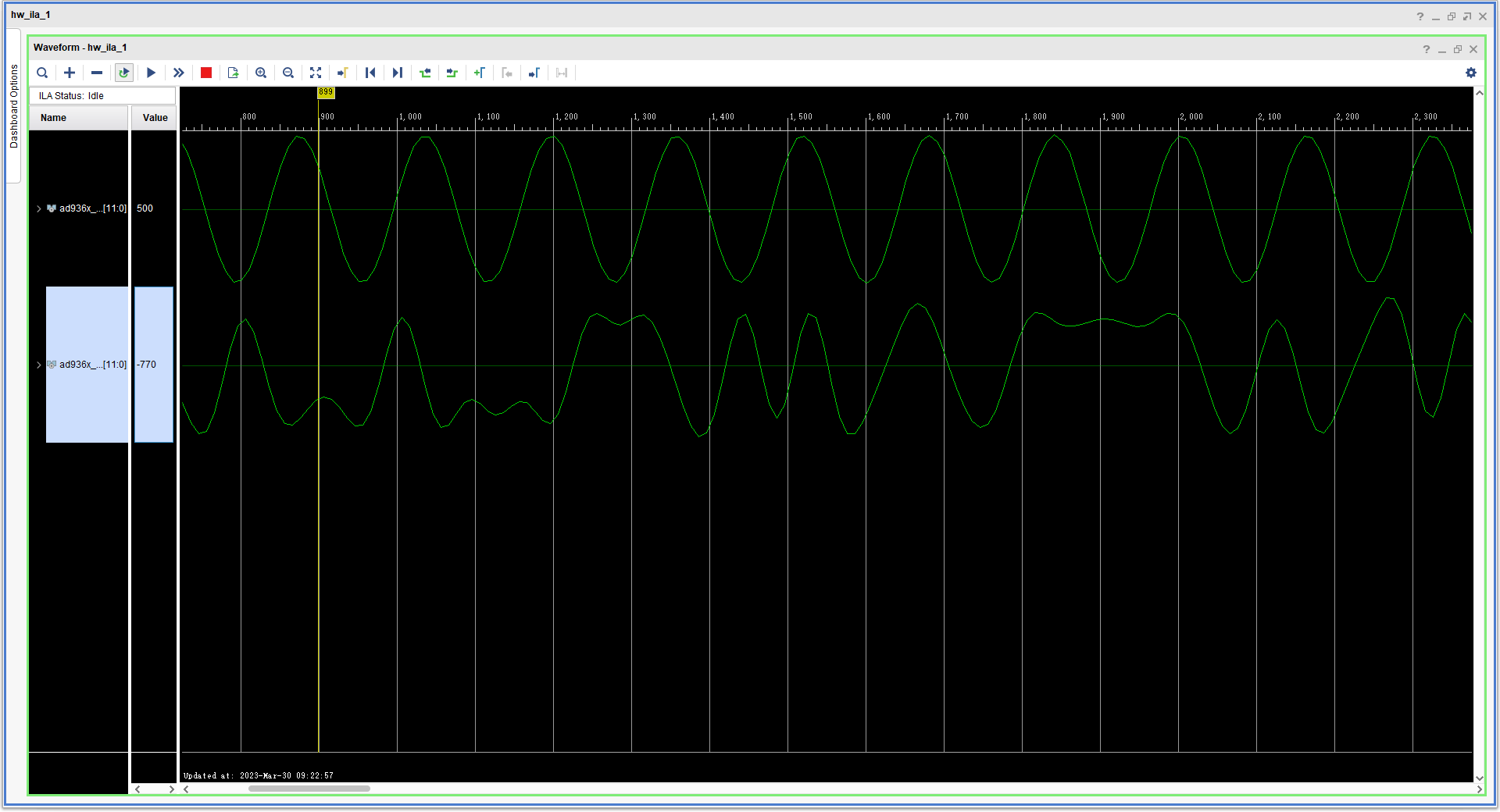Open the Dashboard Options side tab
1500x812 pixels.
(13, 106)
